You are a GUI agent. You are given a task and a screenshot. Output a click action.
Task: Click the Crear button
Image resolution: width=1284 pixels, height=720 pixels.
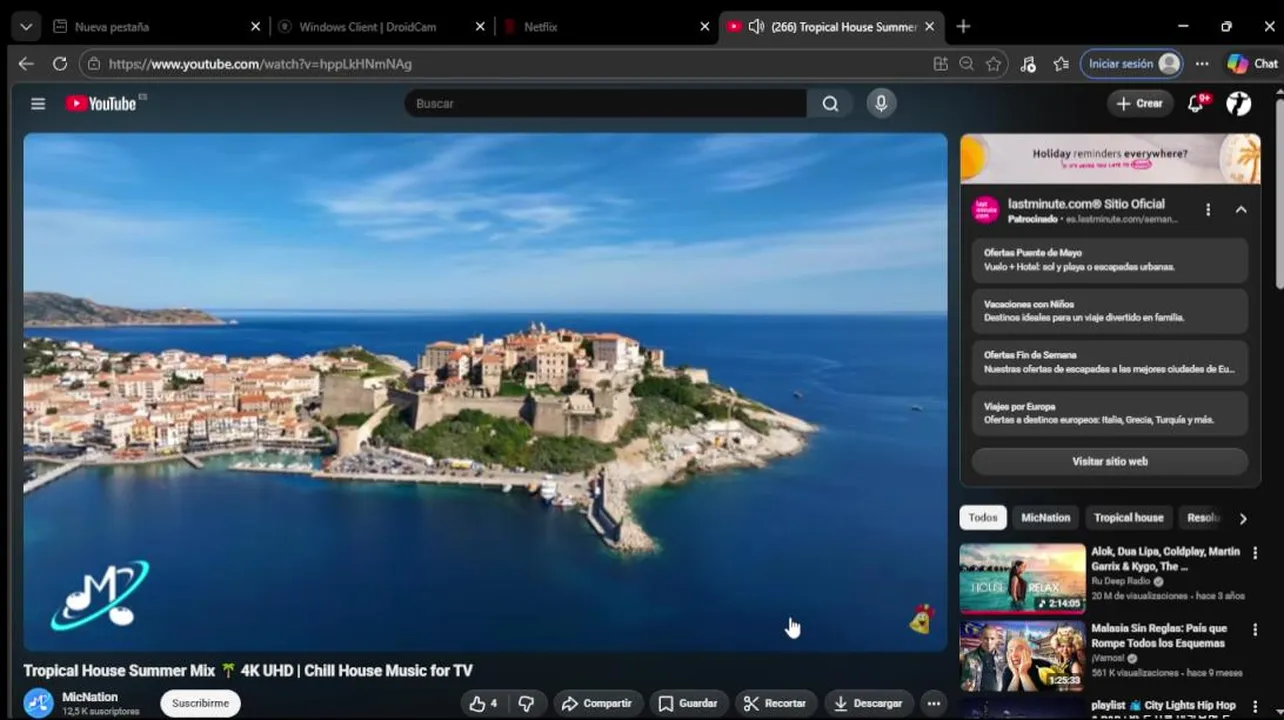point(1140,103)
